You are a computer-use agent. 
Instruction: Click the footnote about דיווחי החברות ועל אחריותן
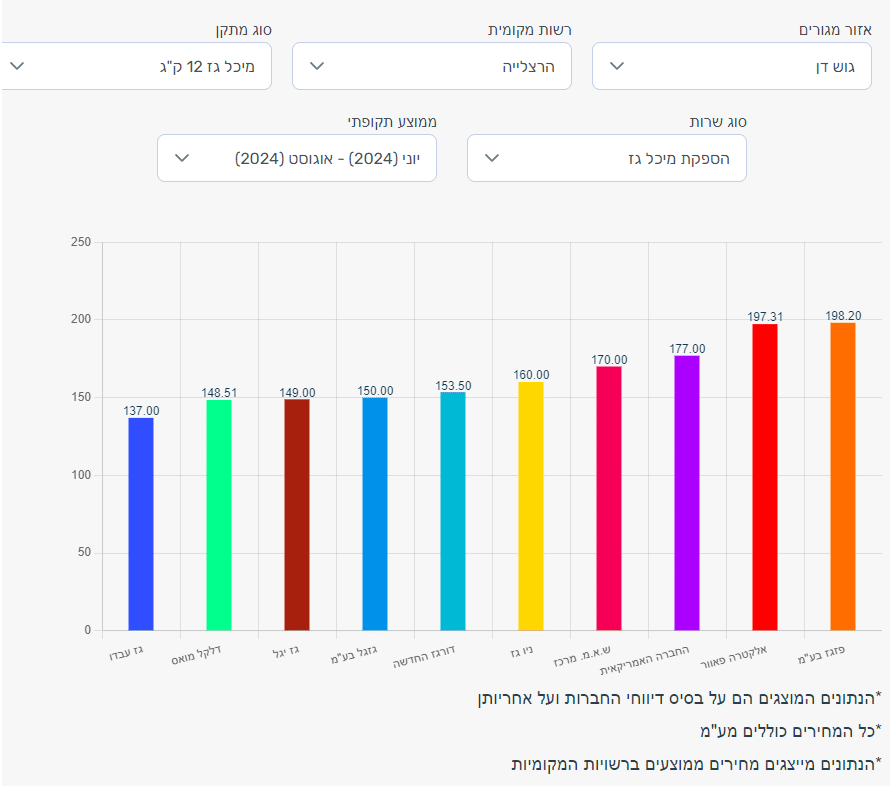tap(679, 698)
